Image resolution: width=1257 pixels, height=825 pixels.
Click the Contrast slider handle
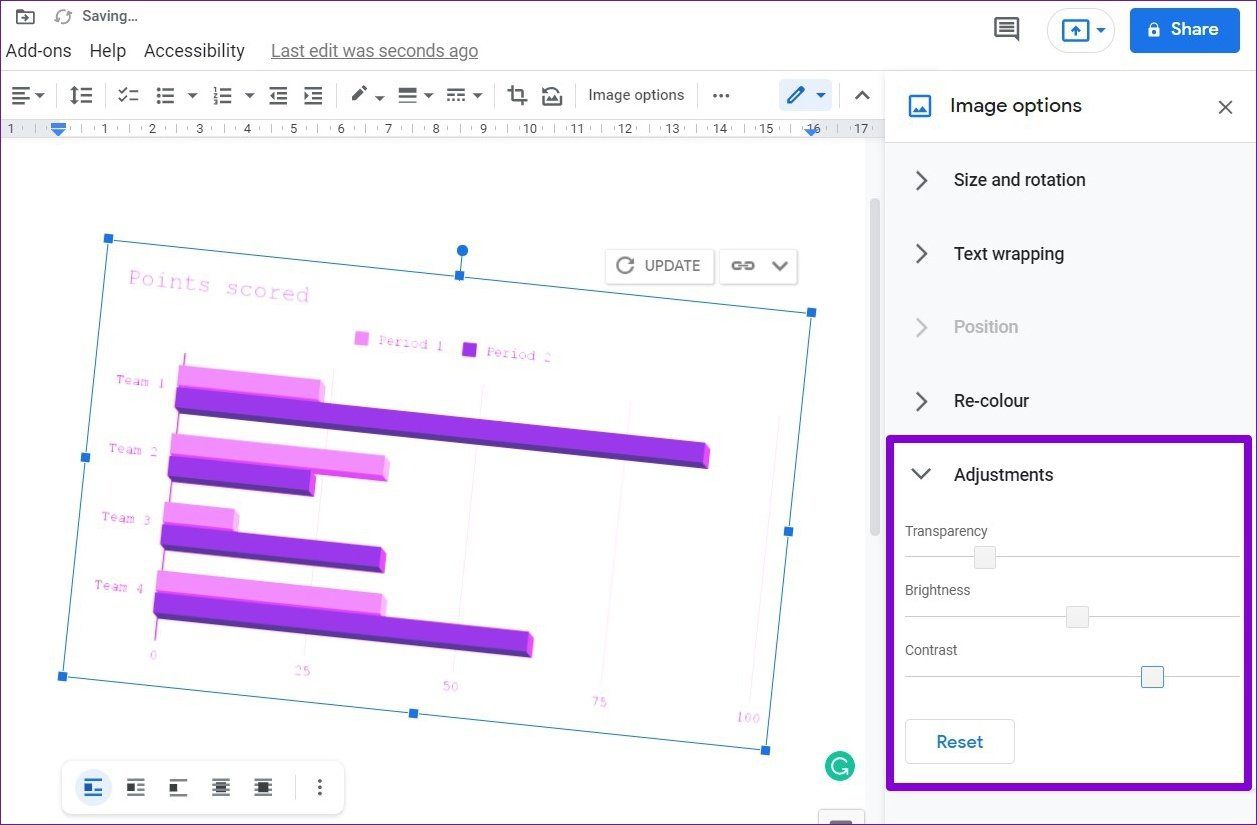click(x=1152, y=677)
